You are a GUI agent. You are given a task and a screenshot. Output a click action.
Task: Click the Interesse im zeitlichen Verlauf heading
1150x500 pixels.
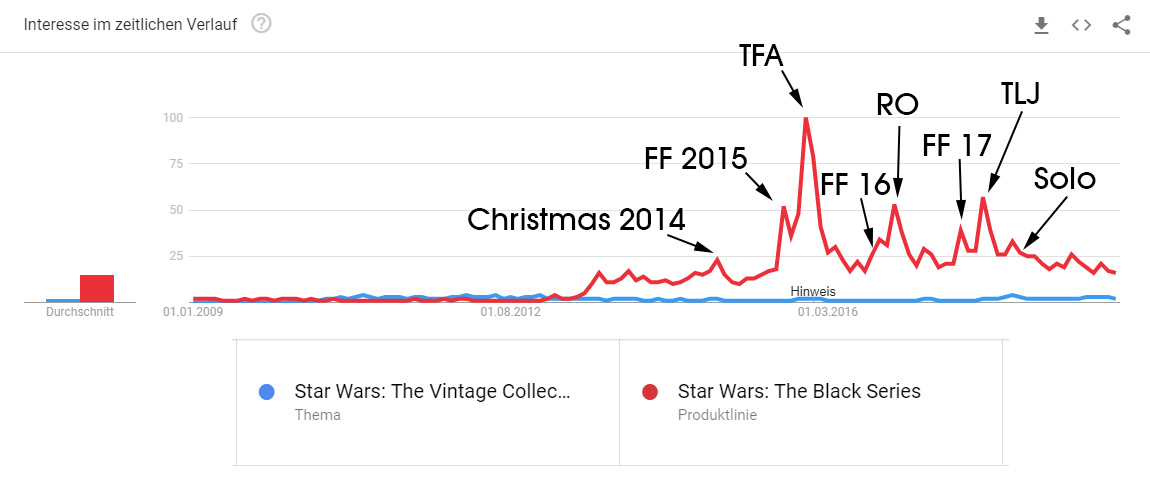coord(131,25)
